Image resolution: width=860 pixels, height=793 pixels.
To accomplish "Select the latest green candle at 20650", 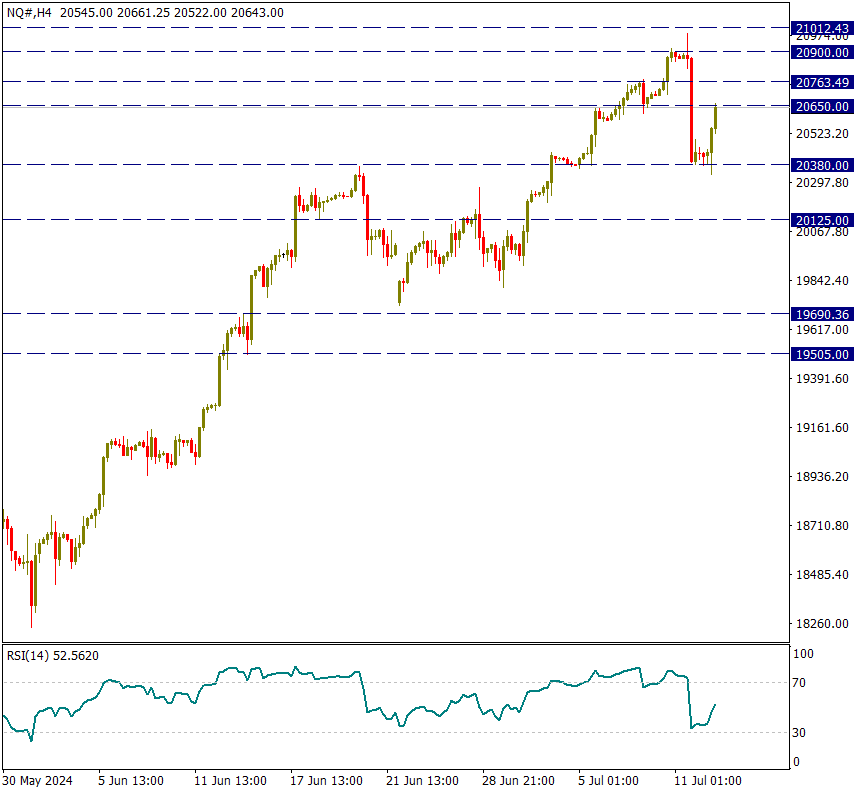I will point(715,118).
